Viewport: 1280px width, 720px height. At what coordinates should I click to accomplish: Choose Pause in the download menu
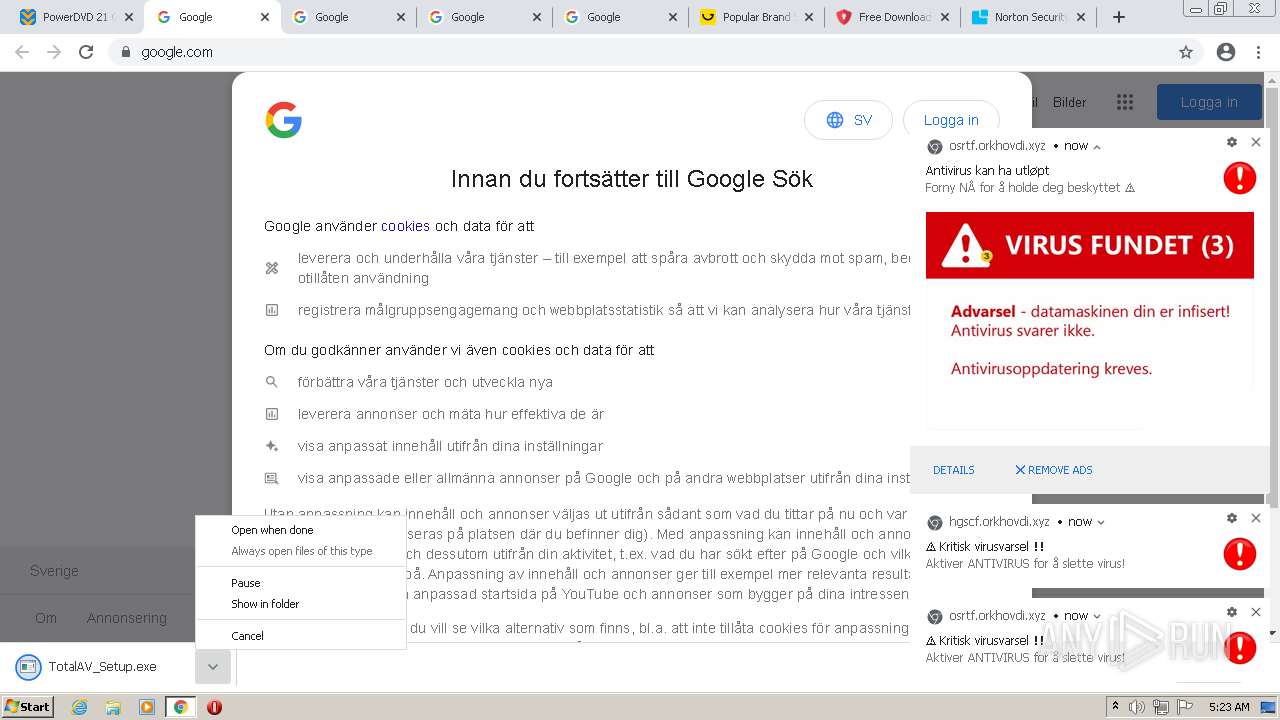pyautogui.click(x=246, y=583)
